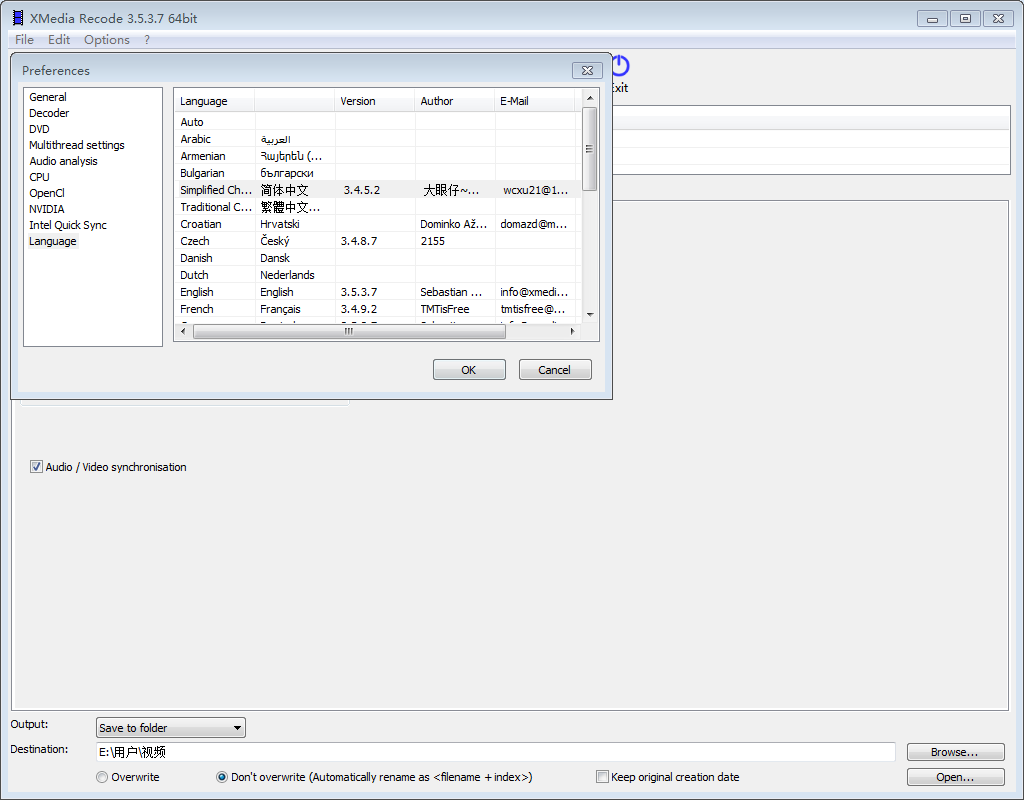Screen dimensions: 1024x800
Task: Open the Save to folder dropdown
Action: point(171,728)
